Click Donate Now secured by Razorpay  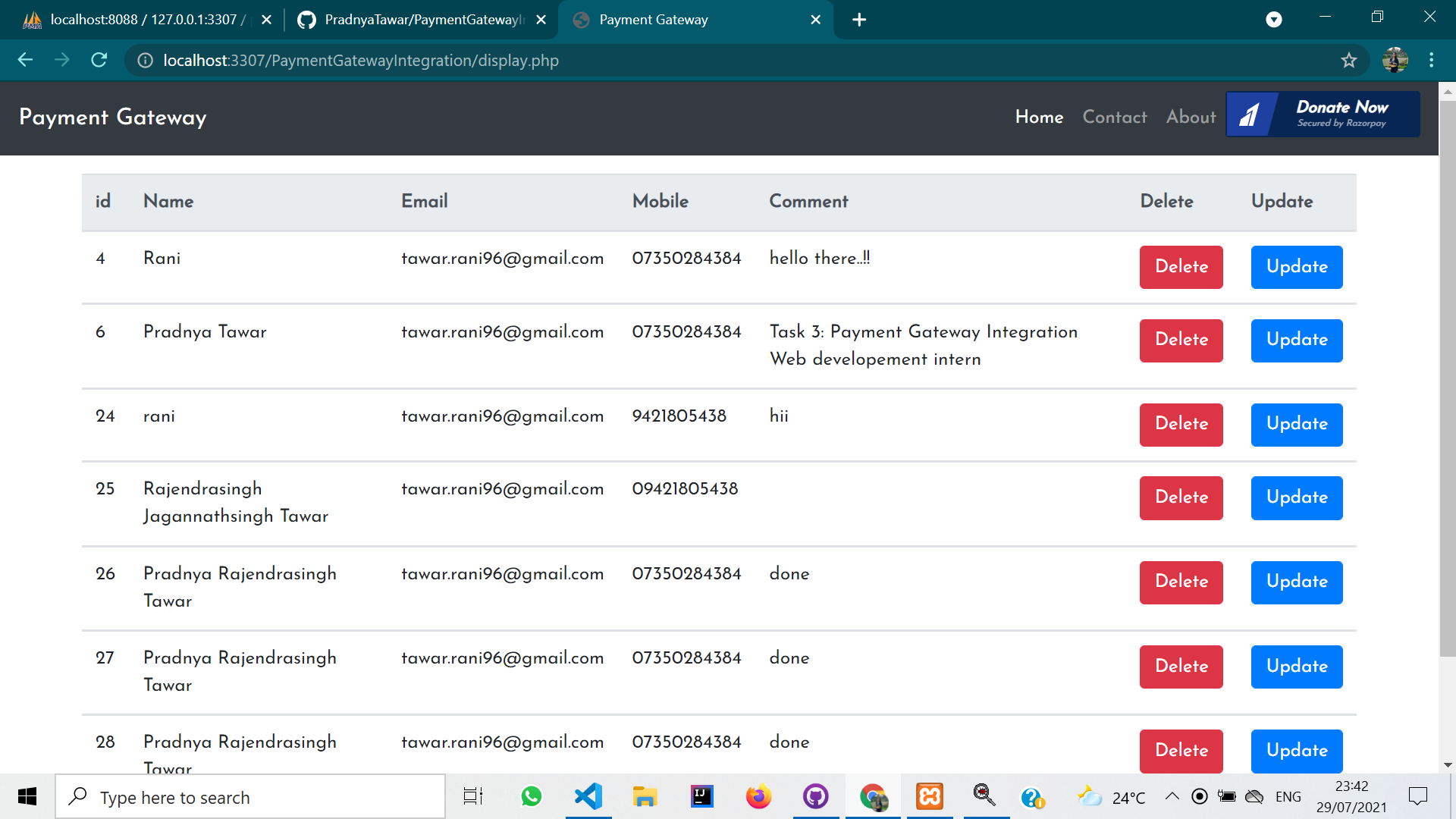pyautogui.click(x=1341, y=114)
